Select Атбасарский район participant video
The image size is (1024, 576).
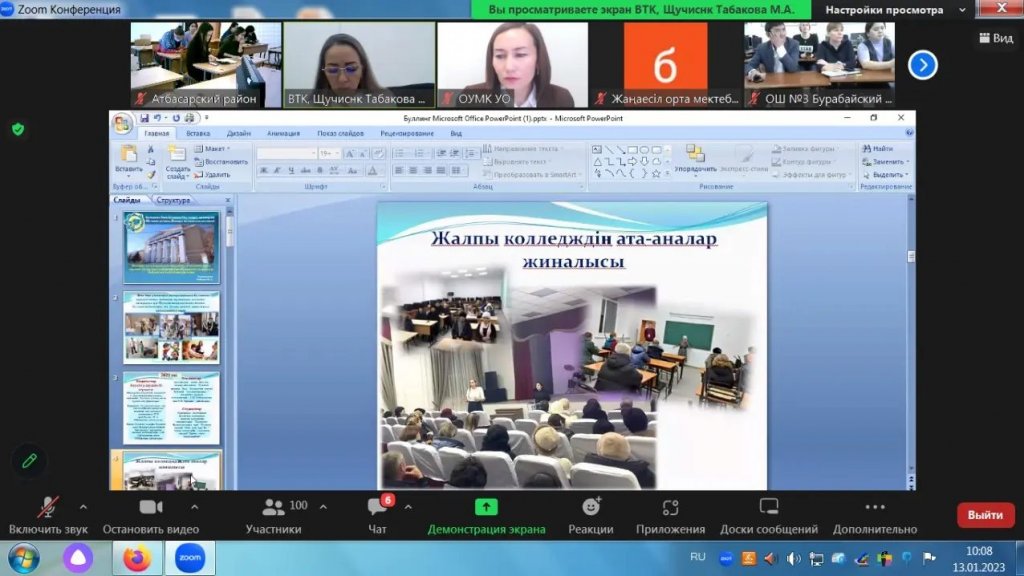(206, 64)
